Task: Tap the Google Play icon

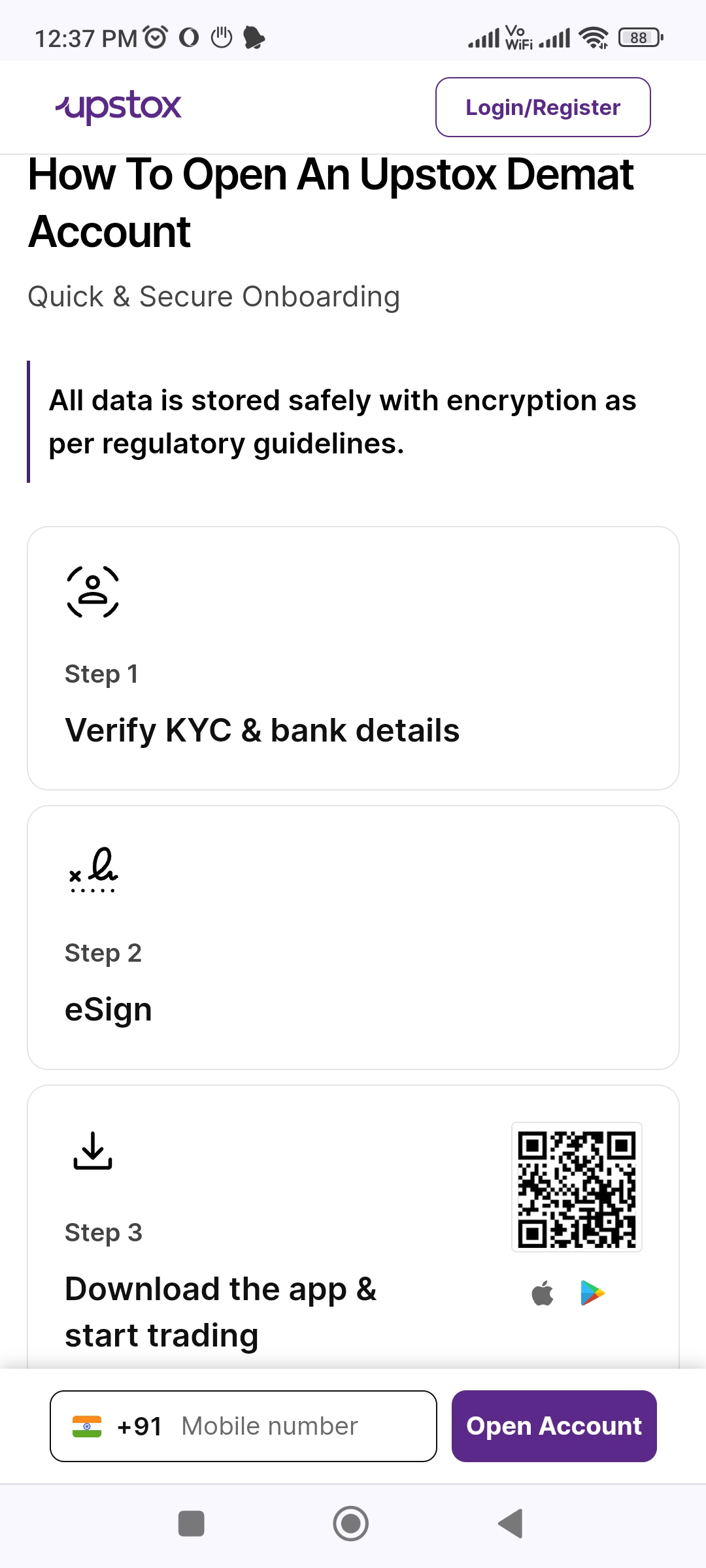Action: click(592, 1293)
